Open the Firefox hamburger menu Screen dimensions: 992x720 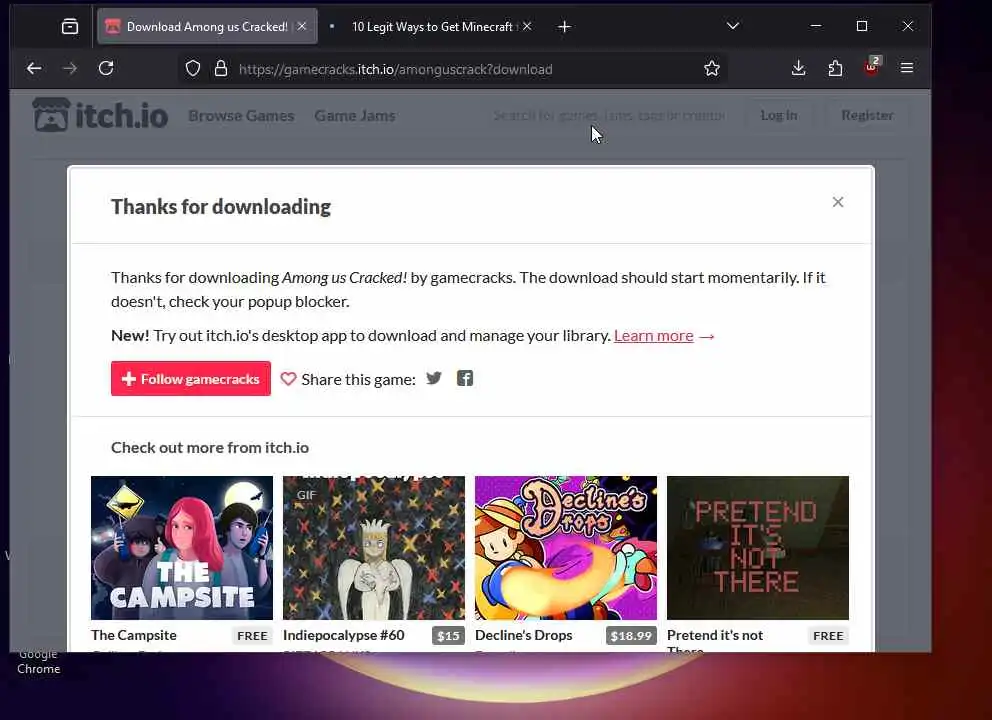coord(907,68)
